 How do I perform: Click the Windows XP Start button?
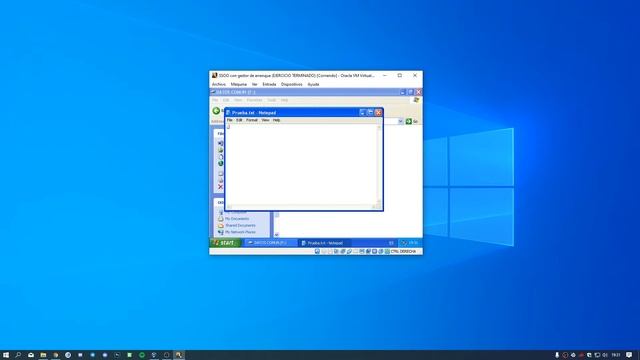click(225, 243)
